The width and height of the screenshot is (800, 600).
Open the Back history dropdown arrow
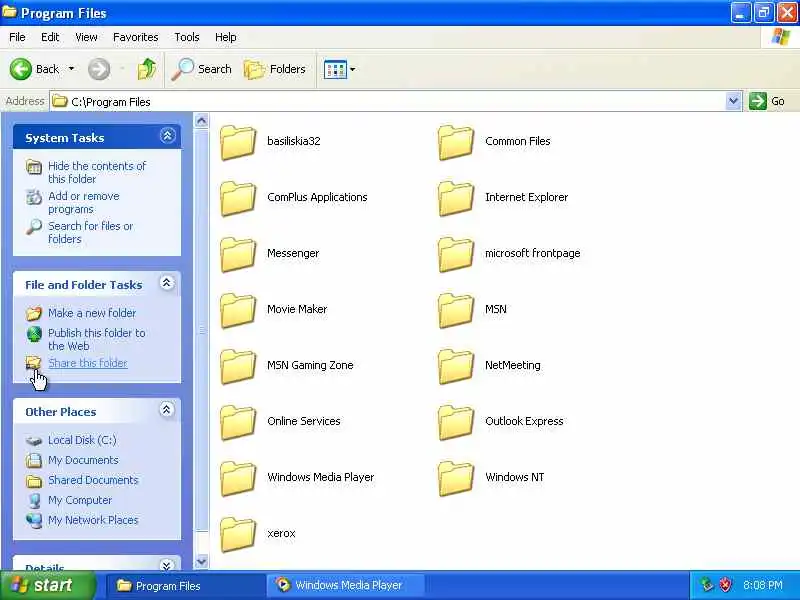pyautogui.click(x=71, y=68)
